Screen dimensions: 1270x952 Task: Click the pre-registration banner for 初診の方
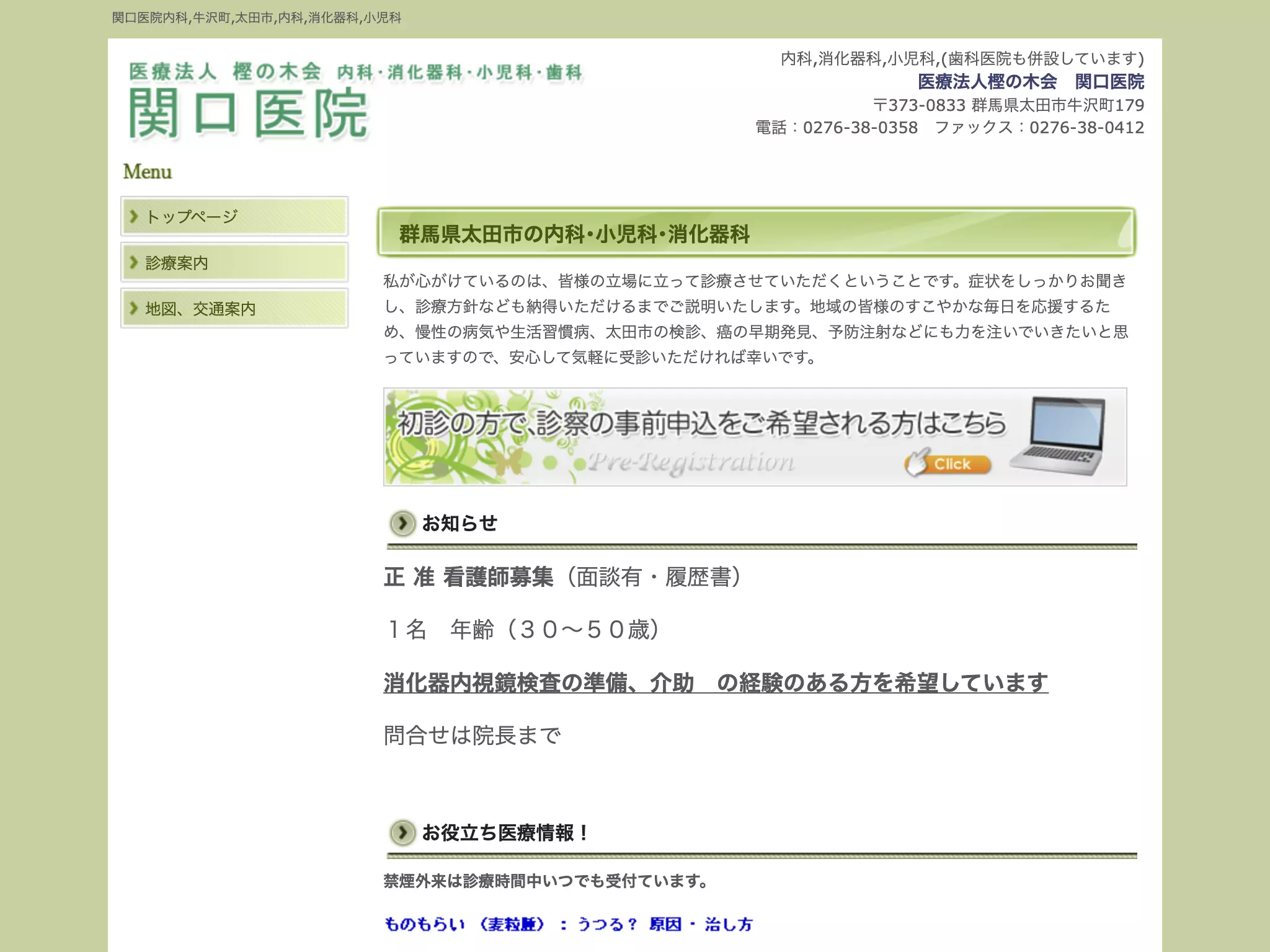coord(755,437)
